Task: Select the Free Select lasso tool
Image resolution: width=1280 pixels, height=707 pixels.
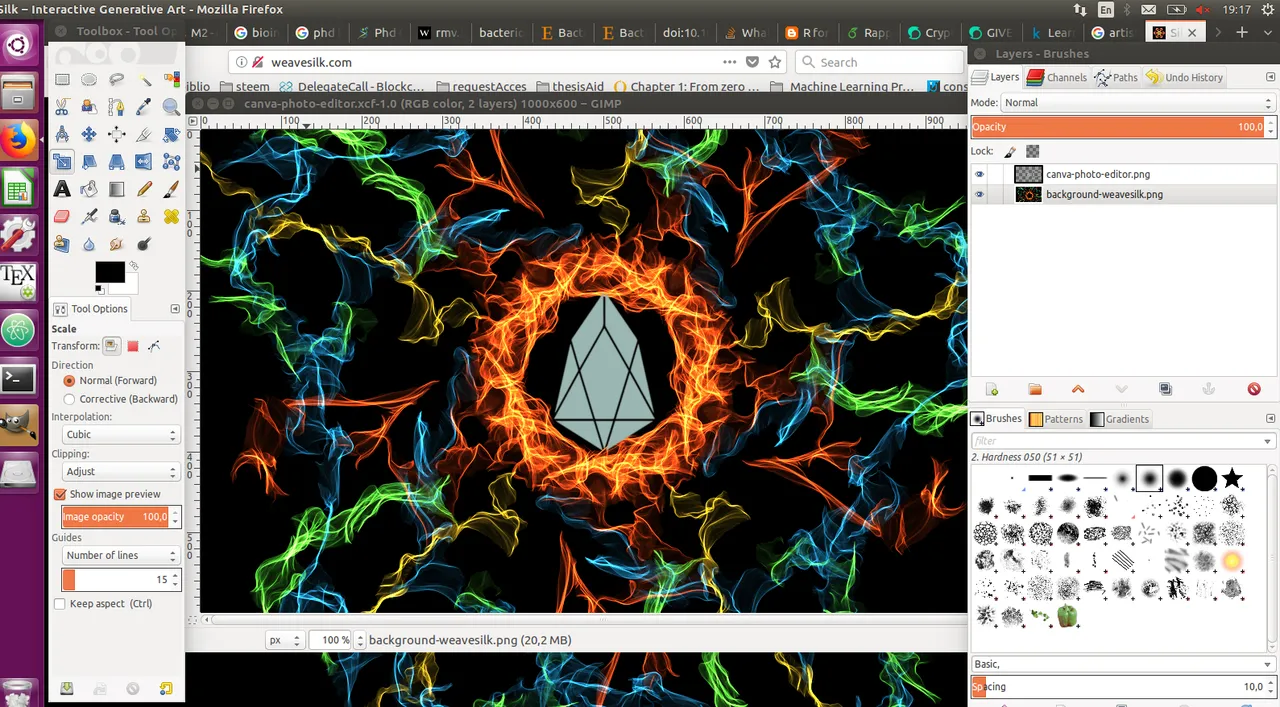Action: (x=117, y=79)
